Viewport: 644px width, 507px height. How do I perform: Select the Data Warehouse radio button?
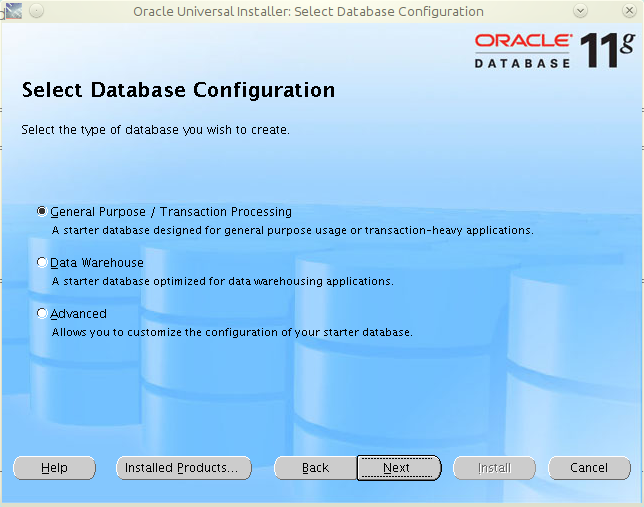[x=42, y=263]
